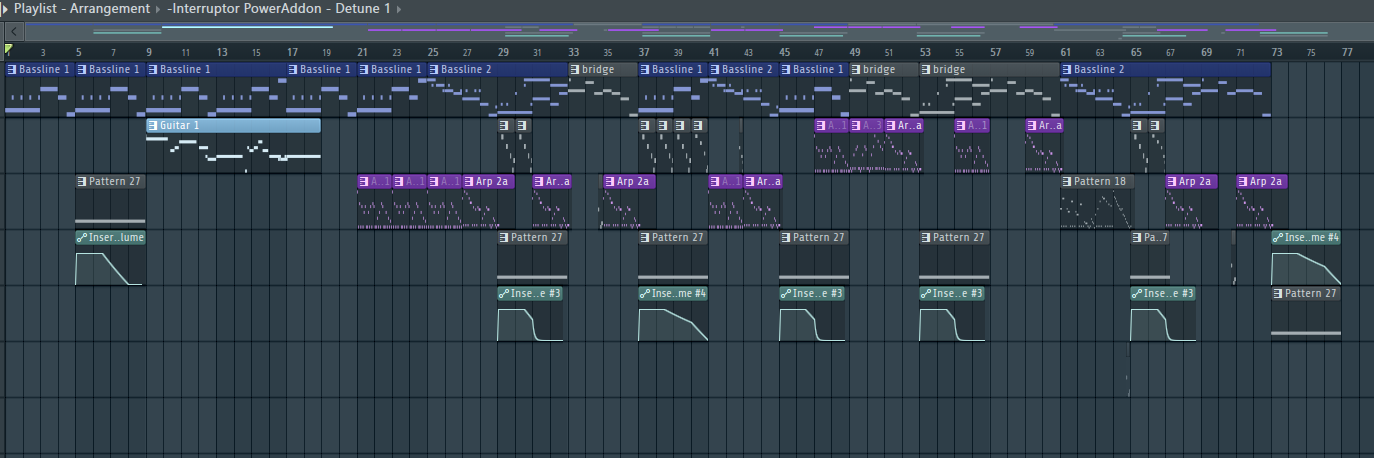The image size is (1374, 458).
Task: Open clip icon of Arp 2a at bar 71
Action: (x=1243, y=182)
